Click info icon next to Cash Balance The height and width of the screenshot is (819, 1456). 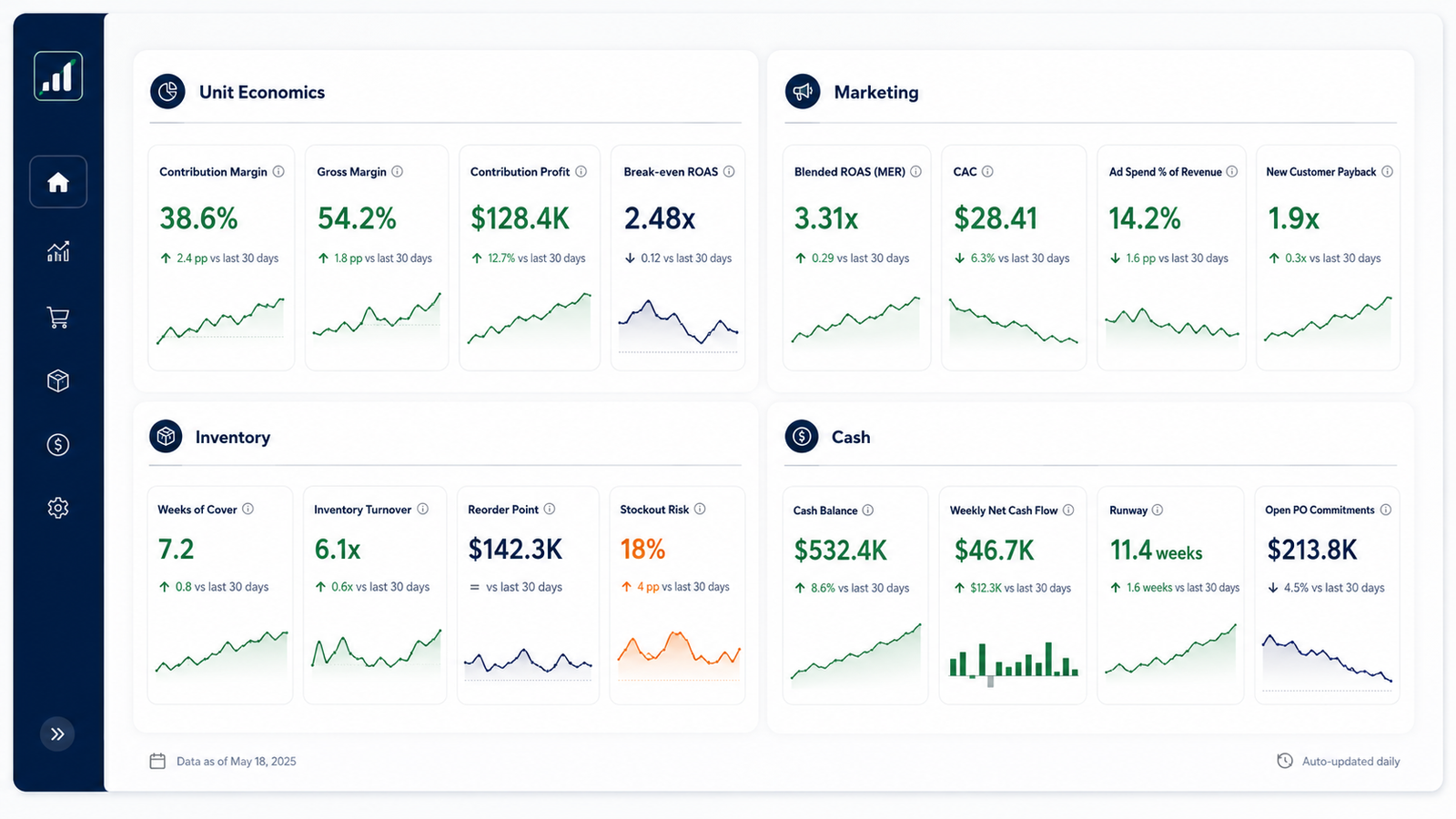pos(867,510)
